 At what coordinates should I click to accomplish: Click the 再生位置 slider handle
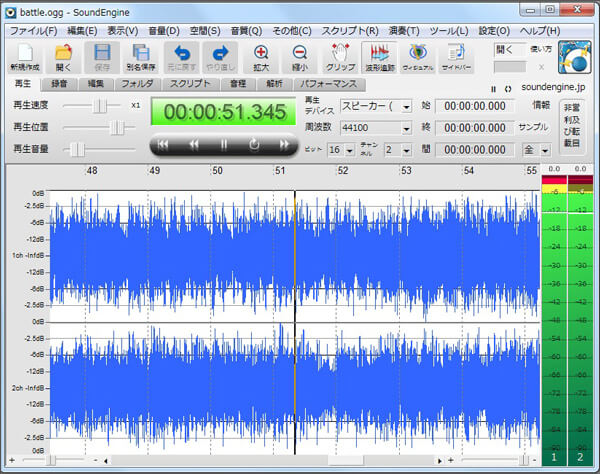117,127
